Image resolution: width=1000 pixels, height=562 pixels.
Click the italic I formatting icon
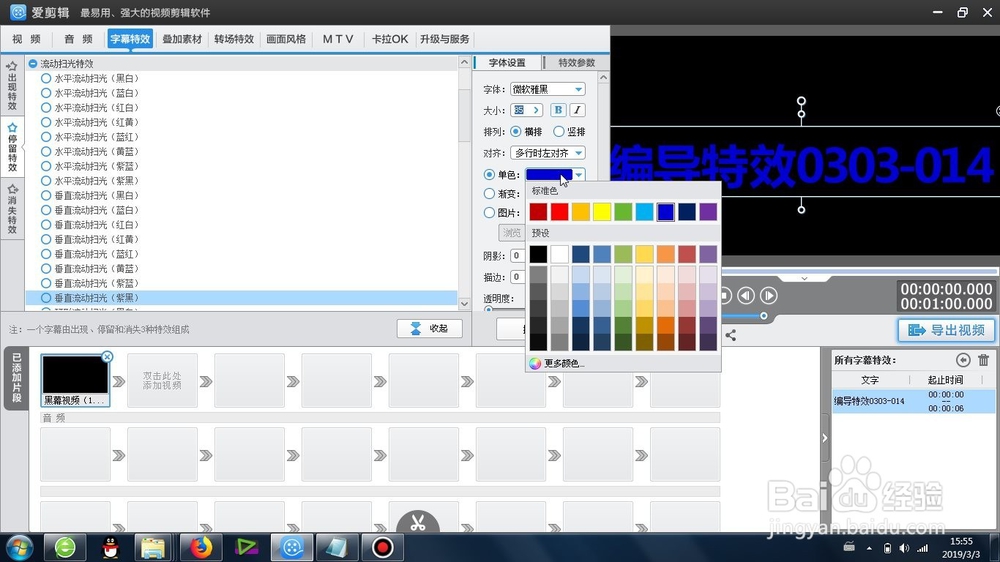pyautogui.click(x=577, y=110)
